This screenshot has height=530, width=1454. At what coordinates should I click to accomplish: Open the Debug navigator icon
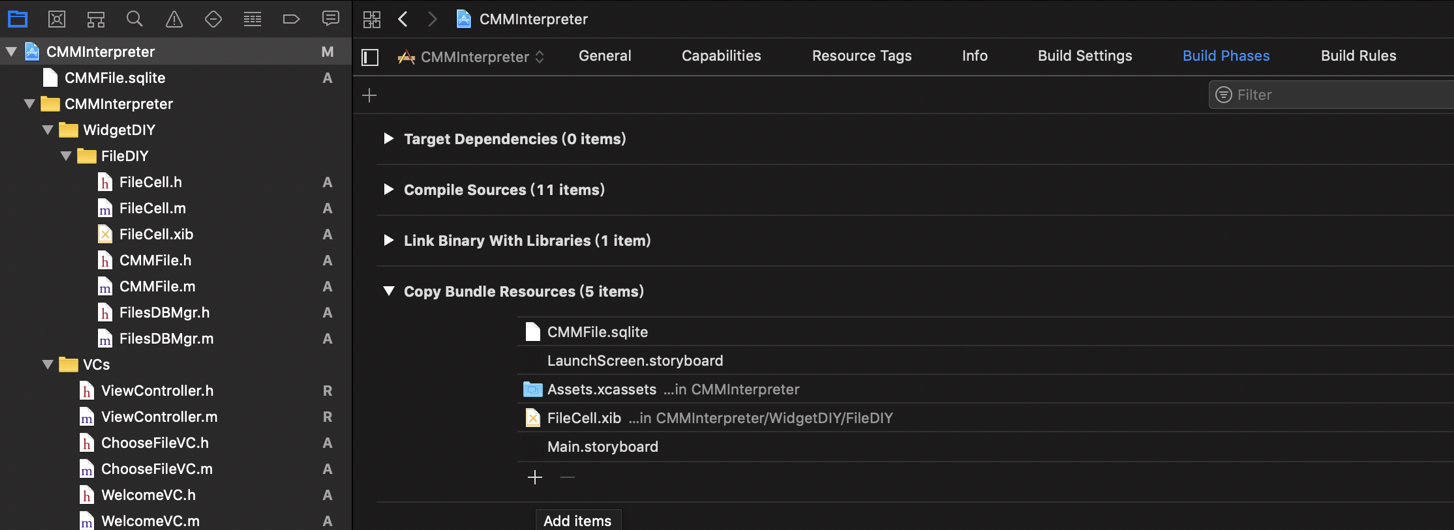pos(252,19)
